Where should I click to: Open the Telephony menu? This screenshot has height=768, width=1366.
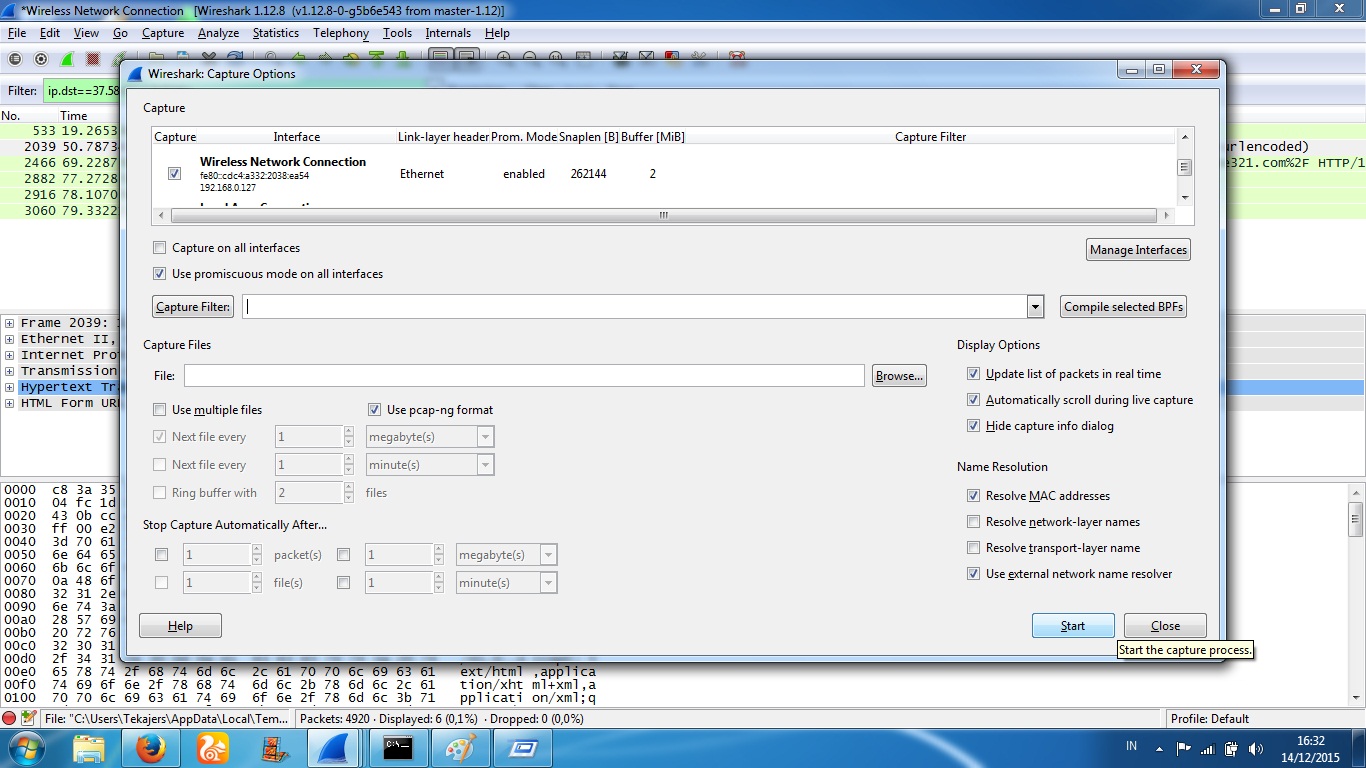(x=341, y=33)
